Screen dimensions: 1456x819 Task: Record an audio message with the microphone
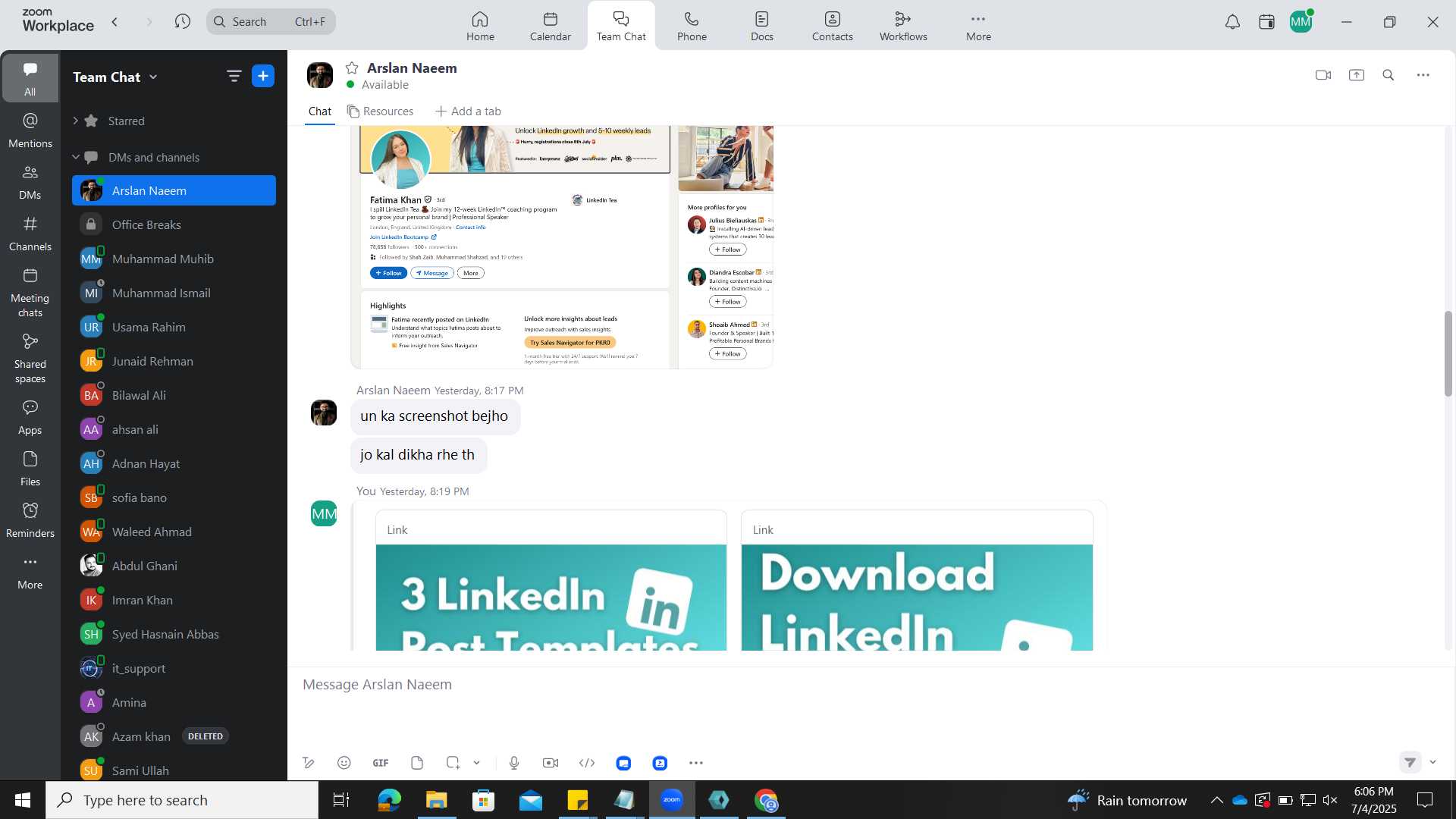[x=514, y=763]
